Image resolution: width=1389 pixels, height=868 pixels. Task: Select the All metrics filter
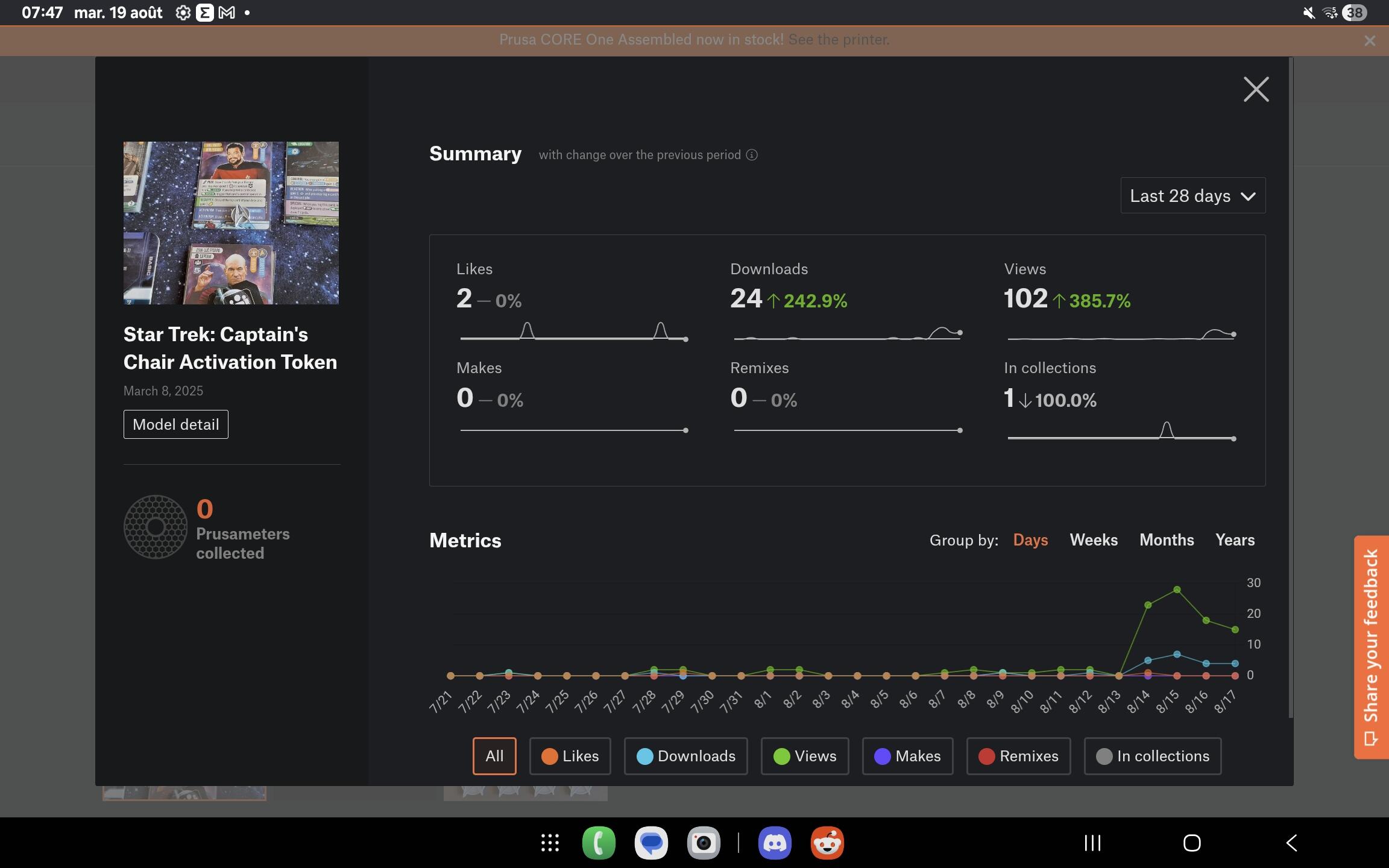494,756
